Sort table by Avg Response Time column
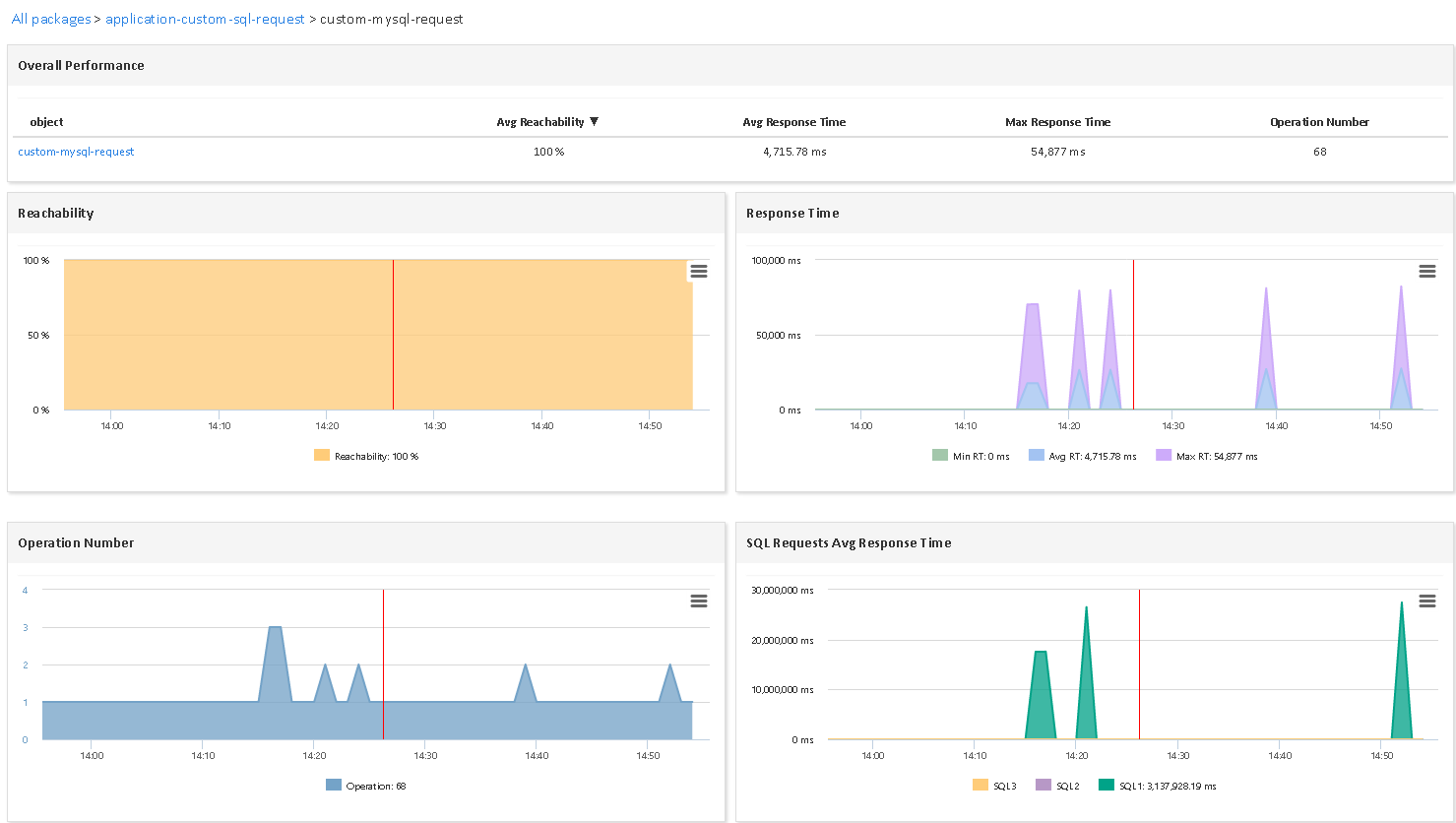Screen dimensions: 1456x823 tap(793, 122)
